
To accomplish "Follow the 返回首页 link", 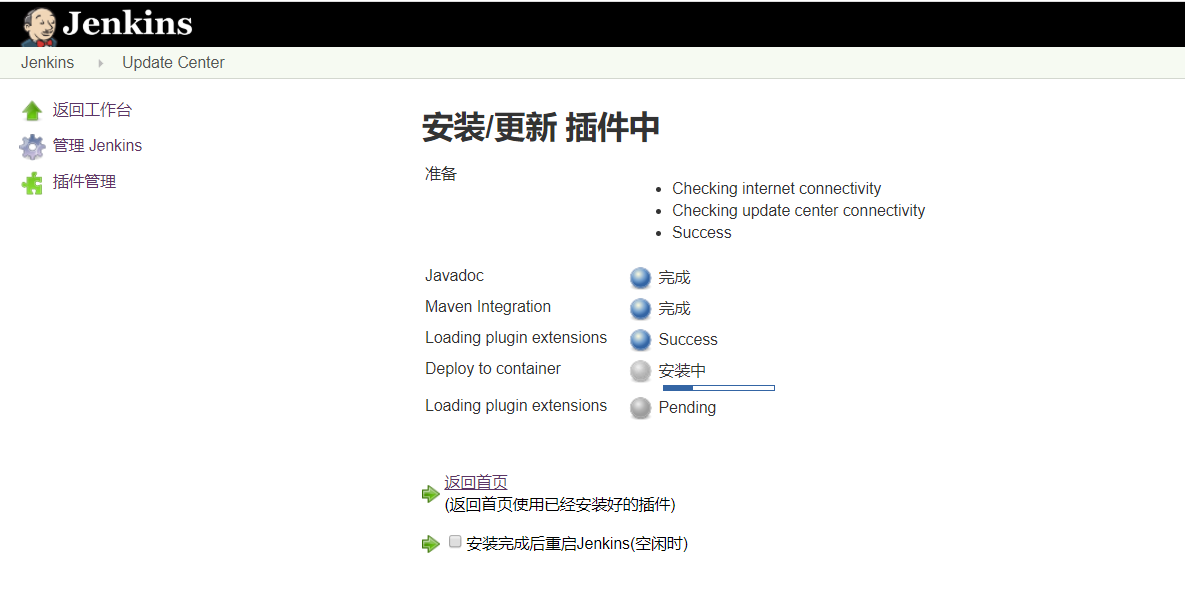I will tap(475, 482).
